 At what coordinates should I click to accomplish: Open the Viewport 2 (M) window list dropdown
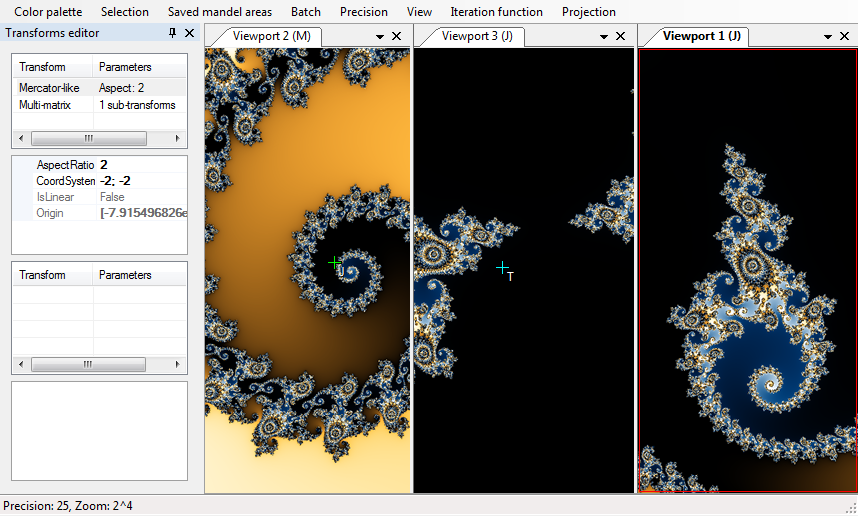(x=380, y=36)
